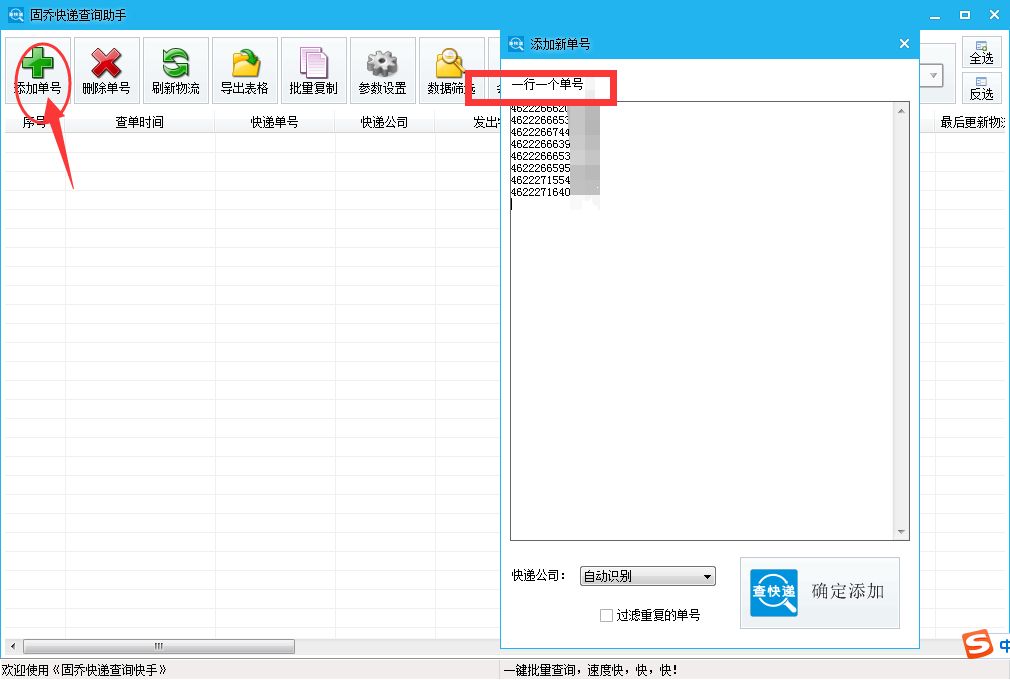Maximize the 固乔快递查询助手 window
The width and height of the screenshot is (1010, 680).
pyautogui.click(x=965, y=15)
